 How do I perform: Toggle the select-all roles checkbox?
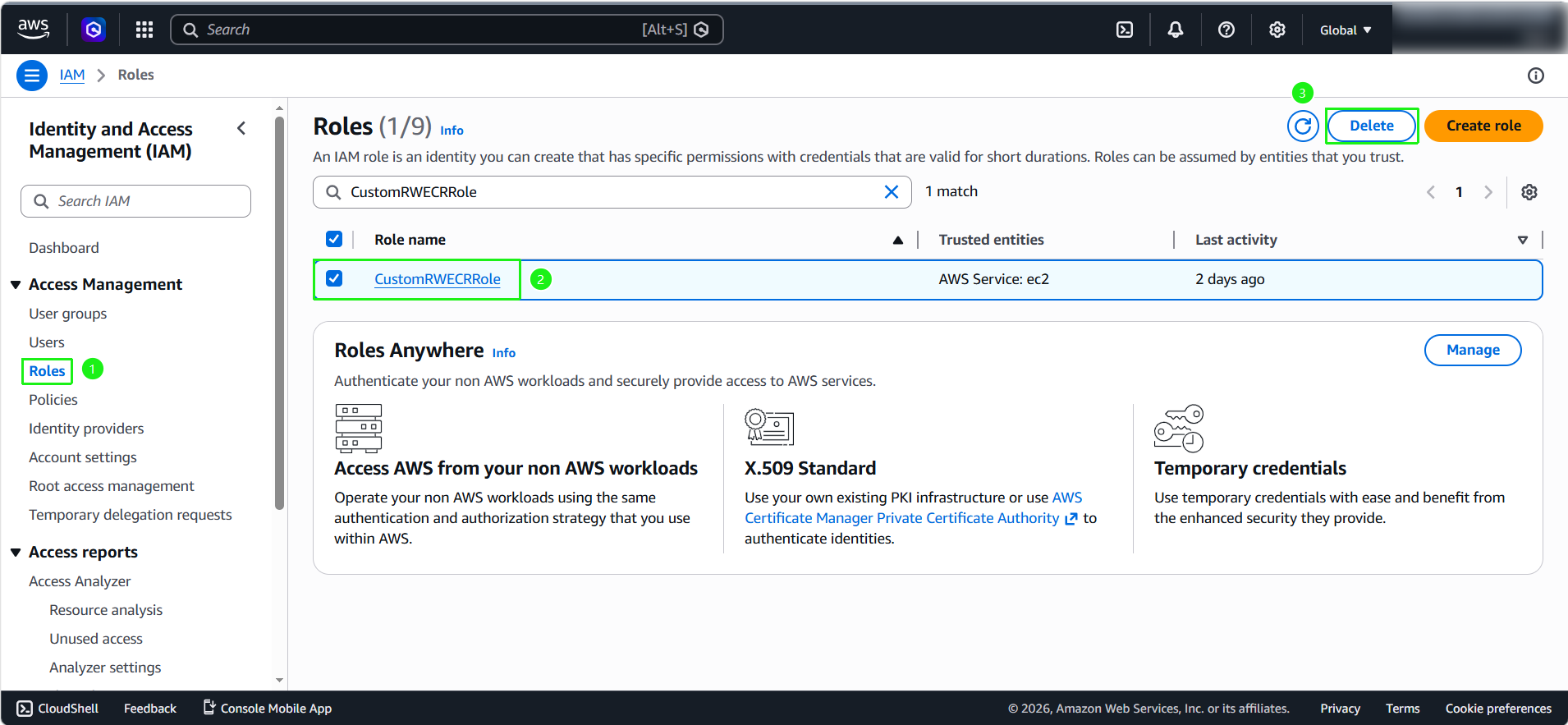[x=334, y=239]
